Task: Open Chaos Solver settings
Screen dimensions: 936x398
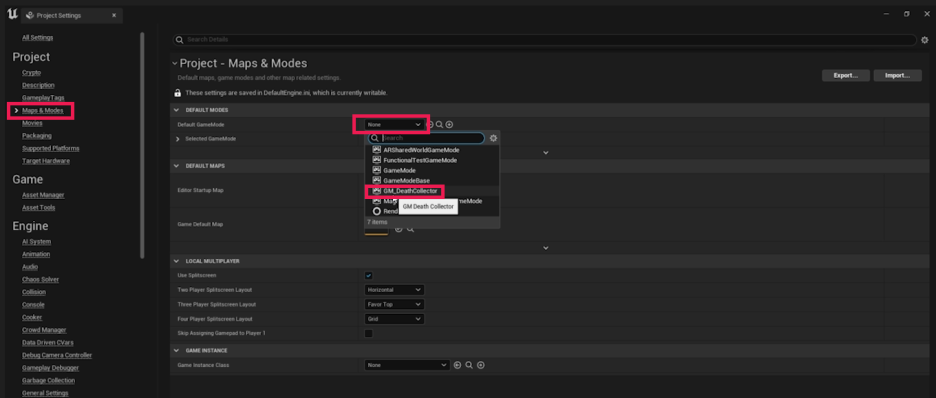Action: tap(41, 279)
